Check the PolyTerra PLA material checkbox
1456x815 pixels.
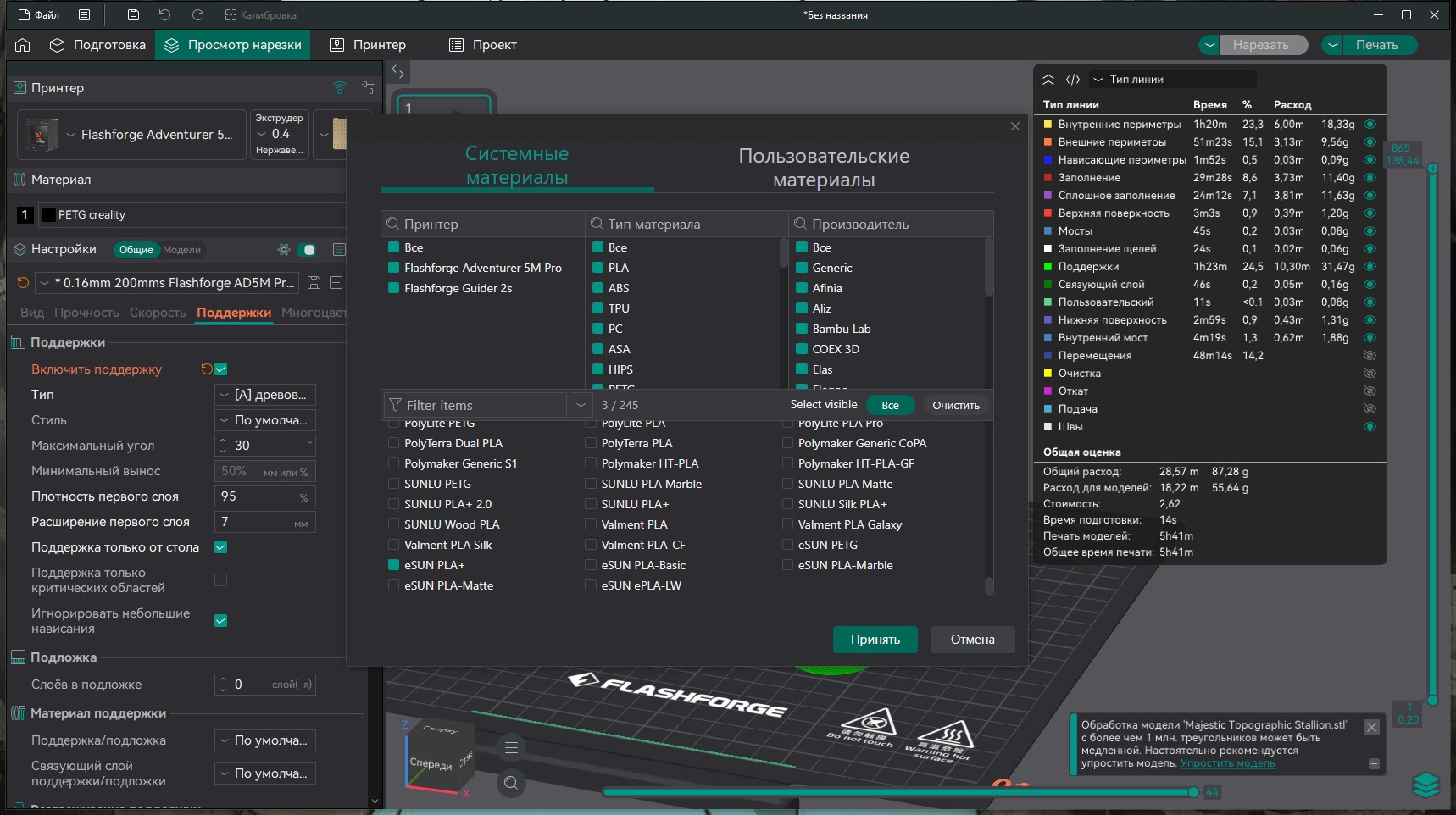[591, 443]
